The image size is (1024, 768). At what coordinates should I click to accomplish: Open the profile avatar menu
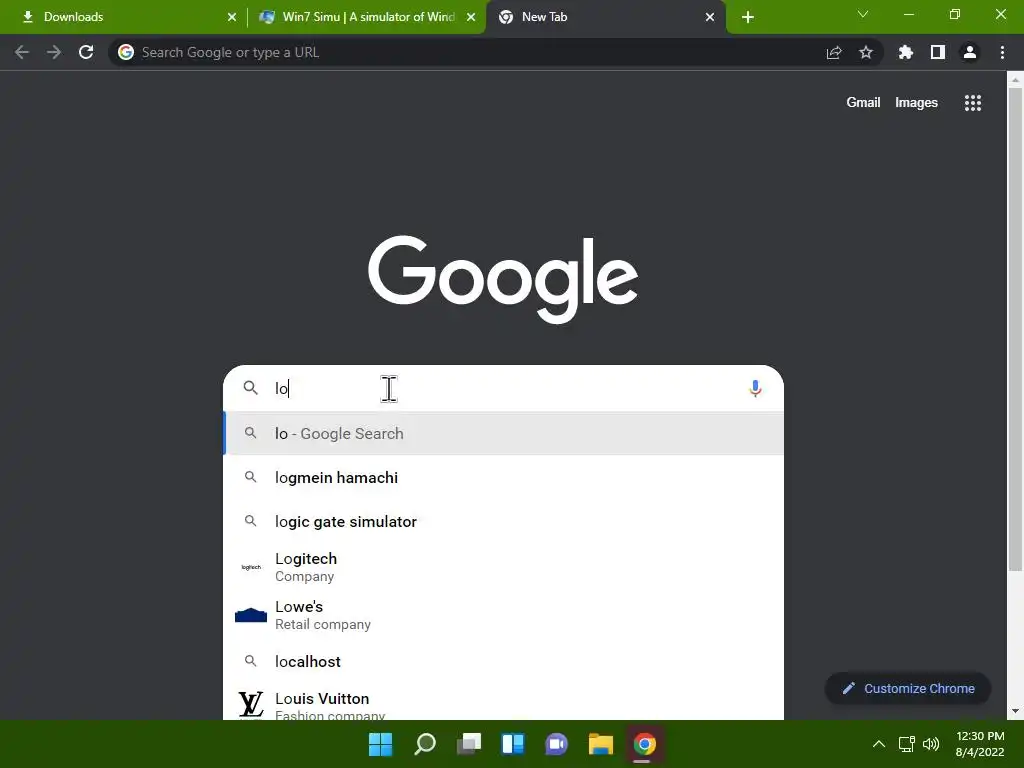(970, 52)
